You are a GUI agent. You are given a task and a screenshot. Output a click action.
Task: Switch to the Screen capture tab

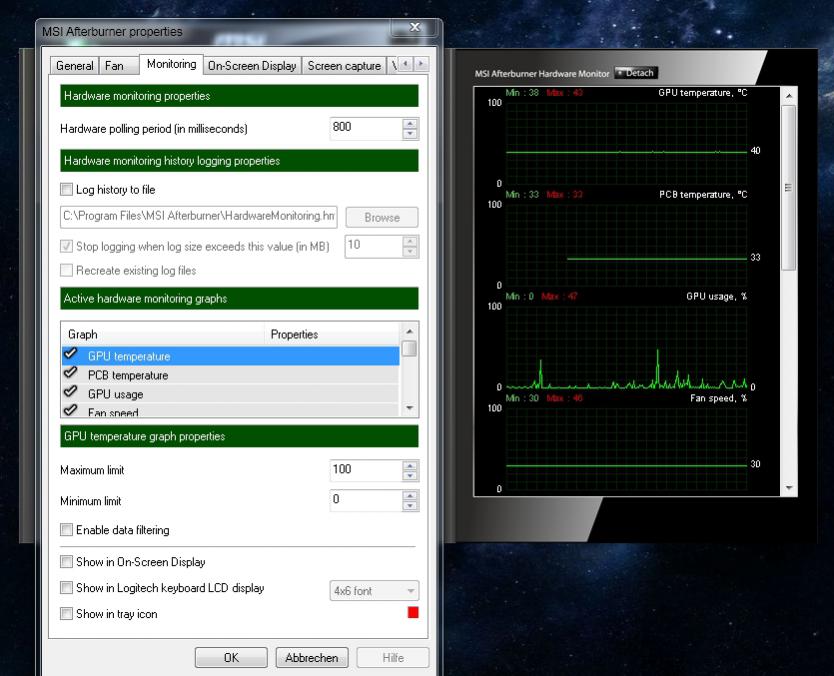(344, 65)
